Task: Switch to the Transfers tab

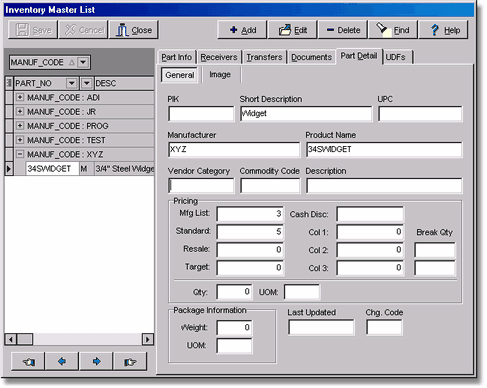Action: 264,57
